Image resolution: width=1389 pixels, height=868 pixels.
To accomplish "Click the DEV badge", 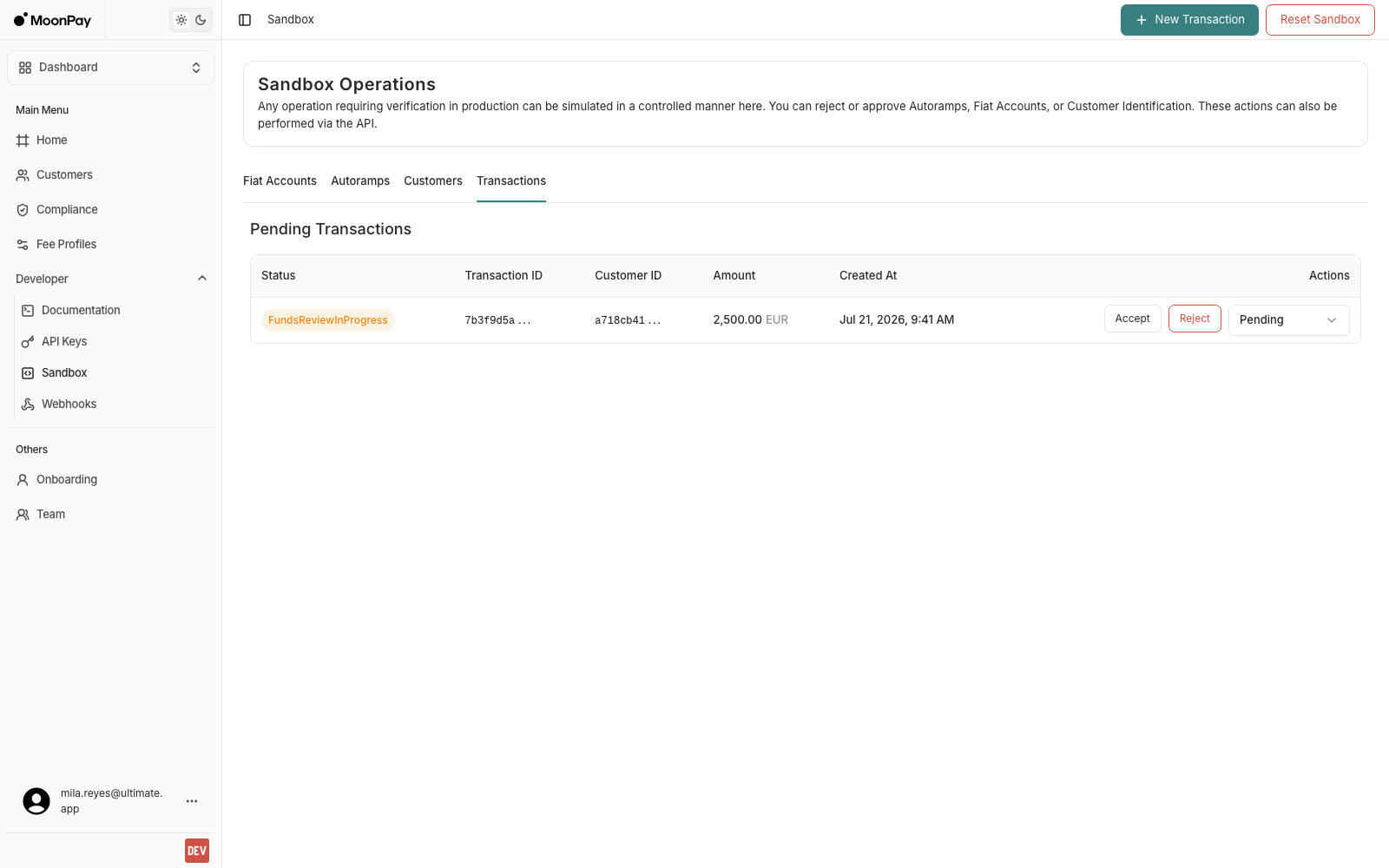I will tap(197, 851).
